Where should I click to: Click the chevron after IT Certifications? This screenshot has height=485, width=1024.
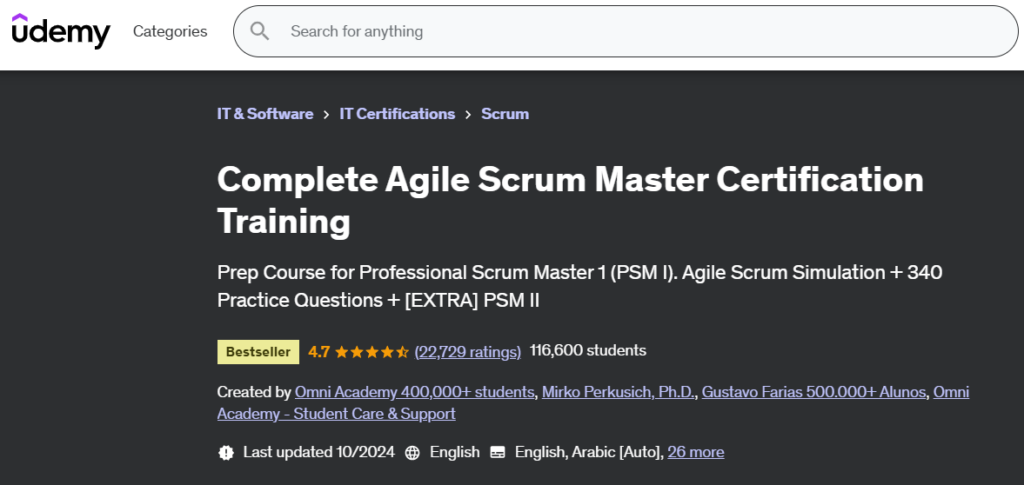coord(468,114)
